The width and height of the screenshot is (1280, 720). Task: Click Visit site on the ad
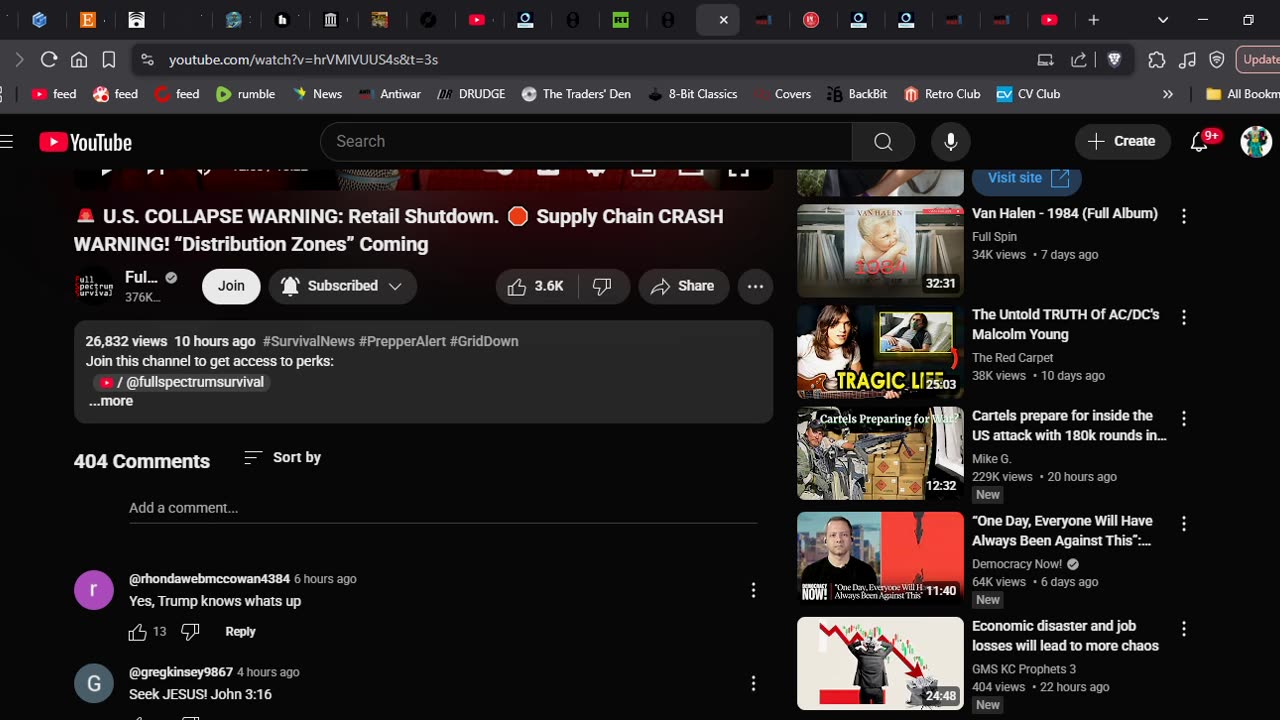tap(1027, 178)
